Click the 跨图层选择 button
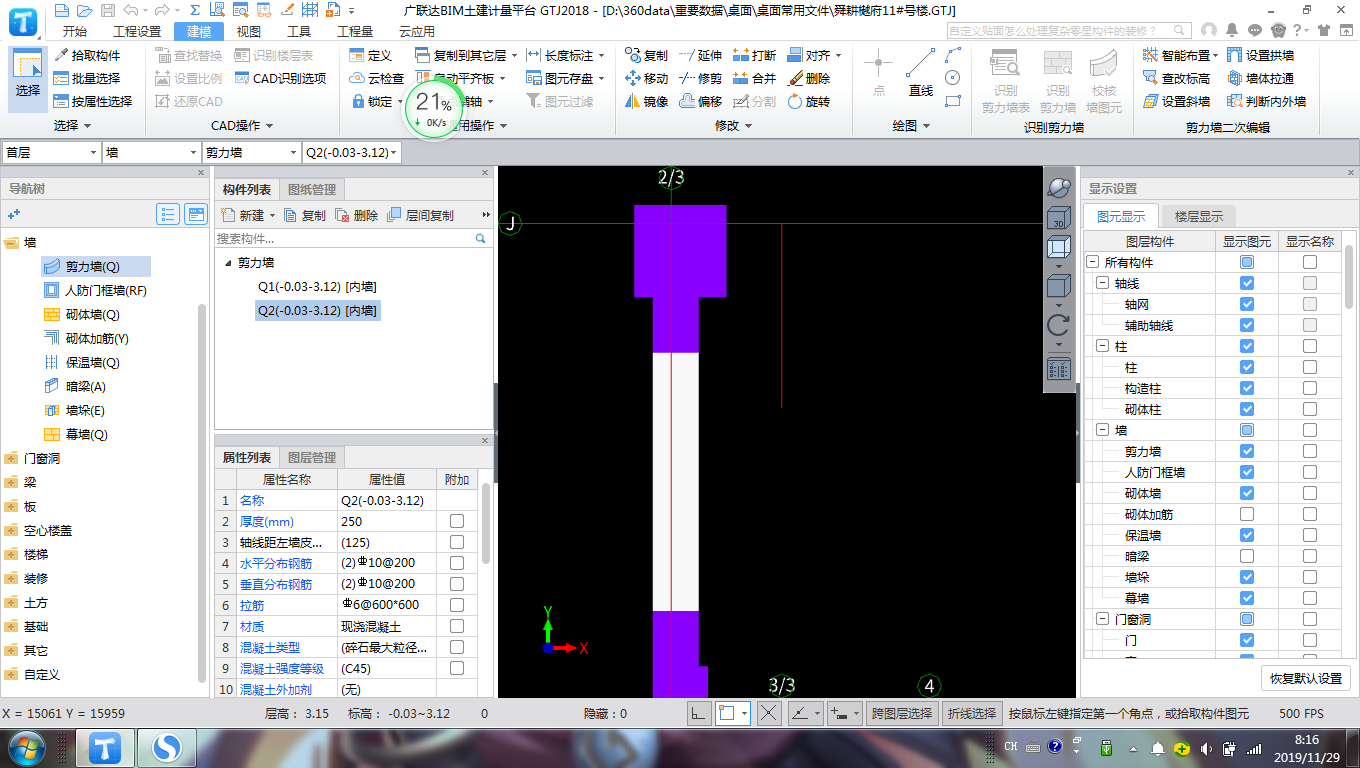The height and width of the screenshot is (768, 1360). pos(902,713)
